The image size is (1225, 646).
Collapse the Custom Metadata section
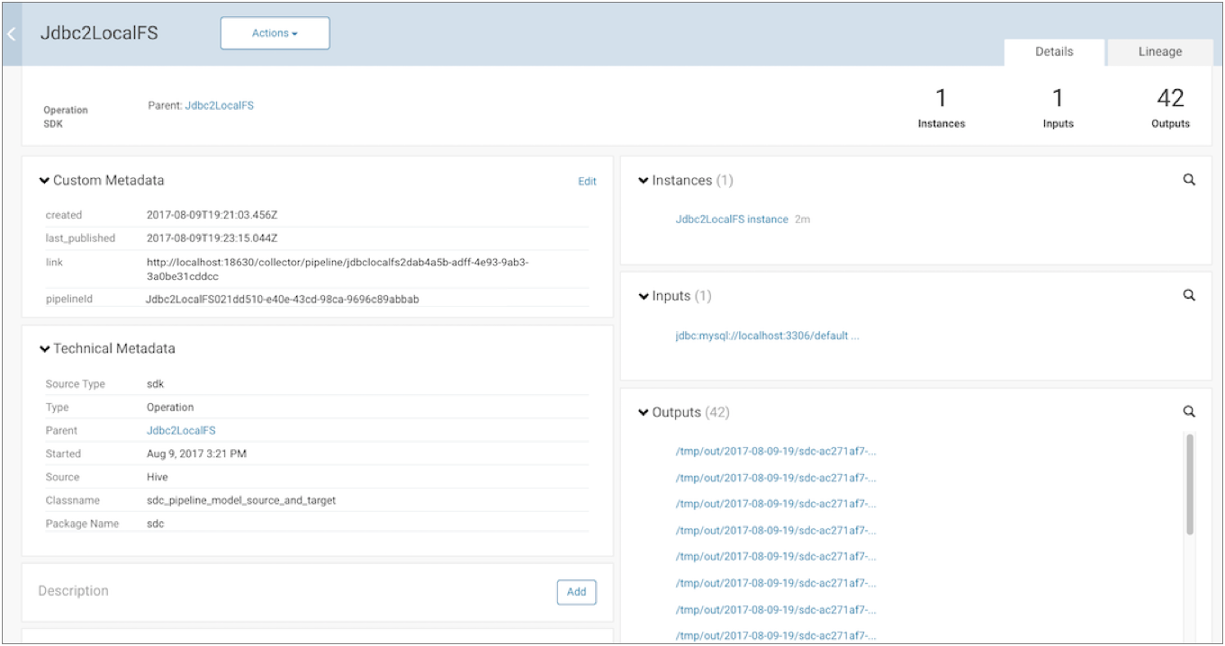(x=44, y=181)
